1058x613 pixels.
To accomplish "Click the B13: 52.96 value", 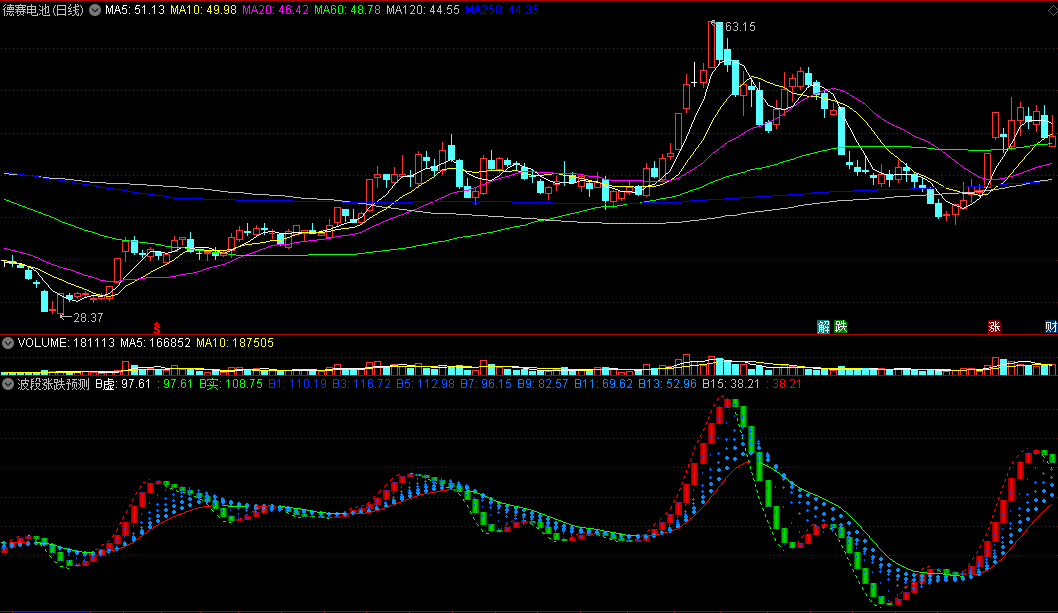I will click(x=667, y=384).
